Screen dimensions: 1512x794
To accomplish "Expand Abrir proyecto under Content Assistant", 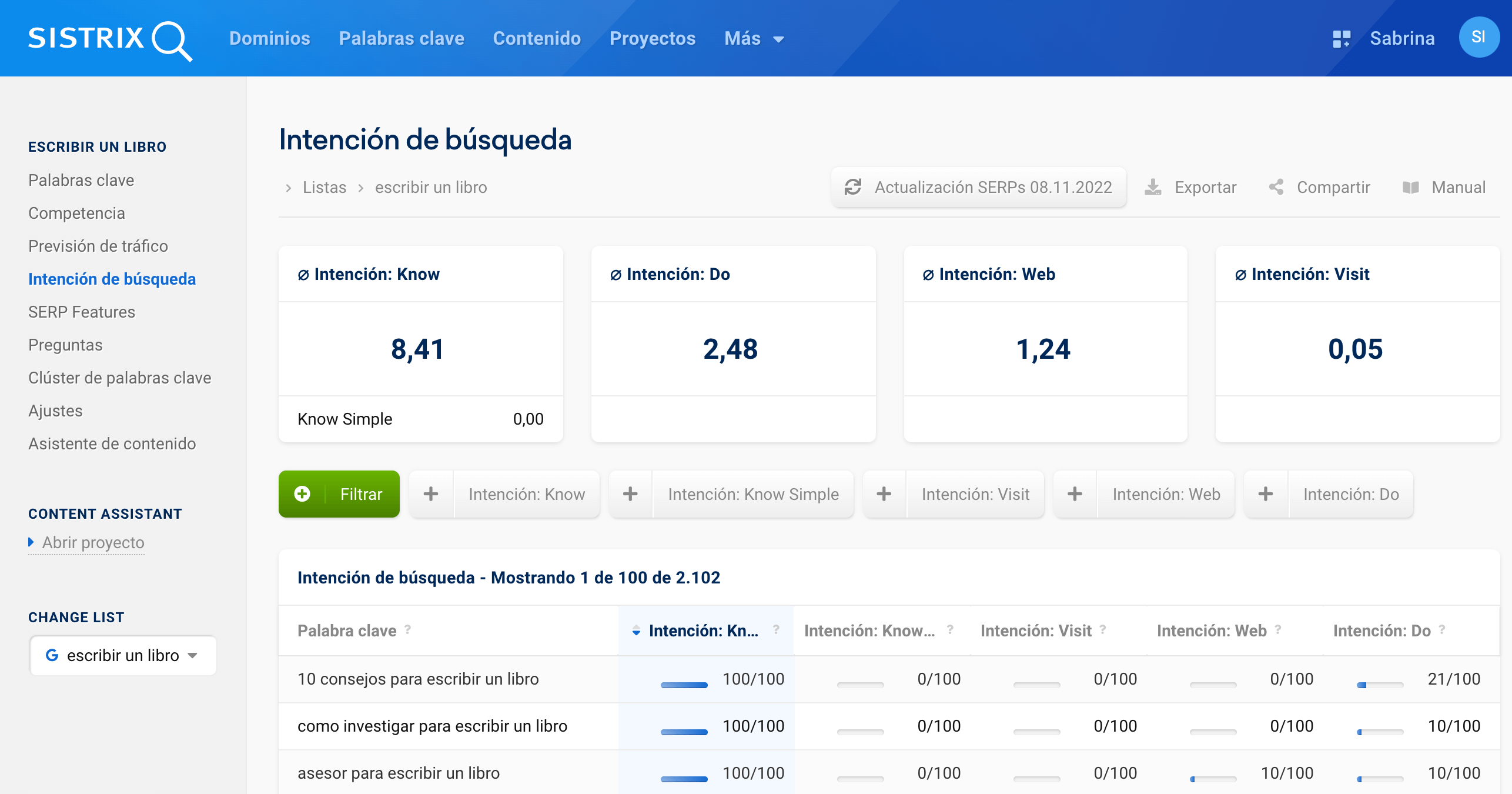I will click(92, 542).
